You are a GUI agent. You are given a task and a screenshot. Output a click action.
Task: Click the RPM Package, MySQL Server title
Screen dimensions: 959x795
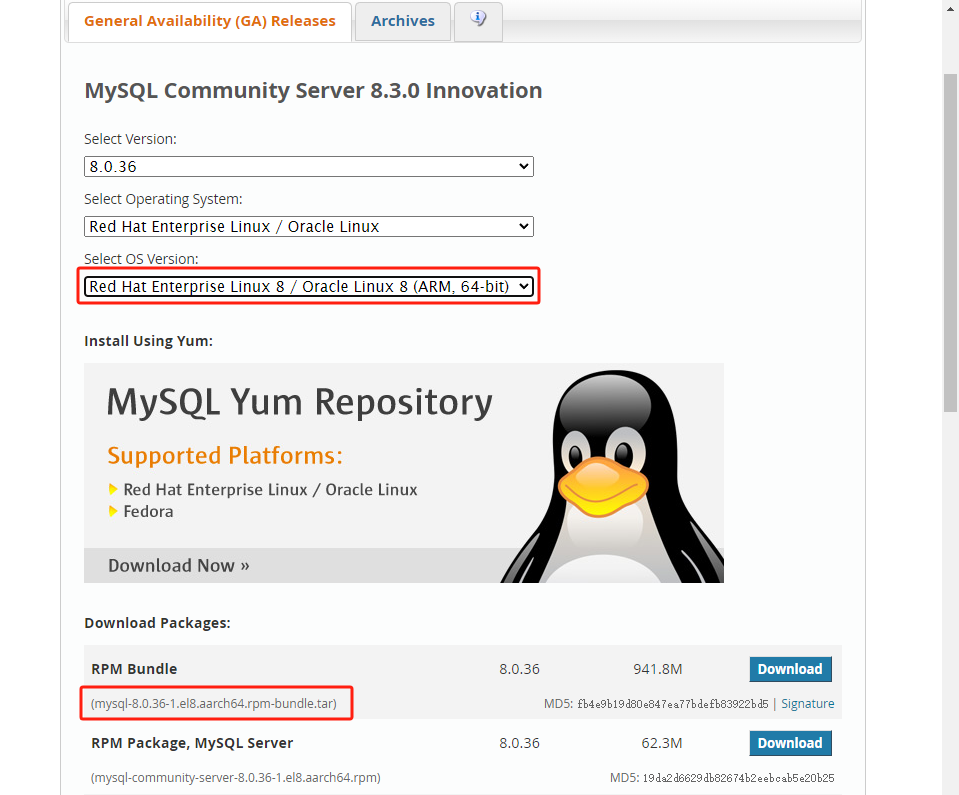[x=192, y=743]
